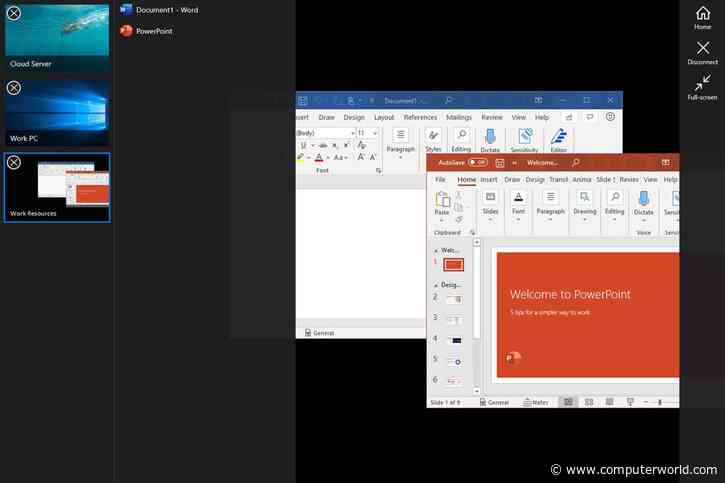Open PowerPoint's Font group dropdown
Screen dimensions: 725x483
[x=518, y=206]
